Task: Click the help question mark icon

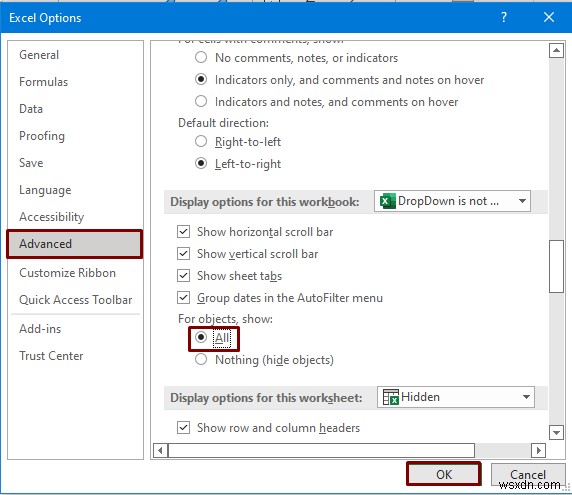Action: pos(504,17)
